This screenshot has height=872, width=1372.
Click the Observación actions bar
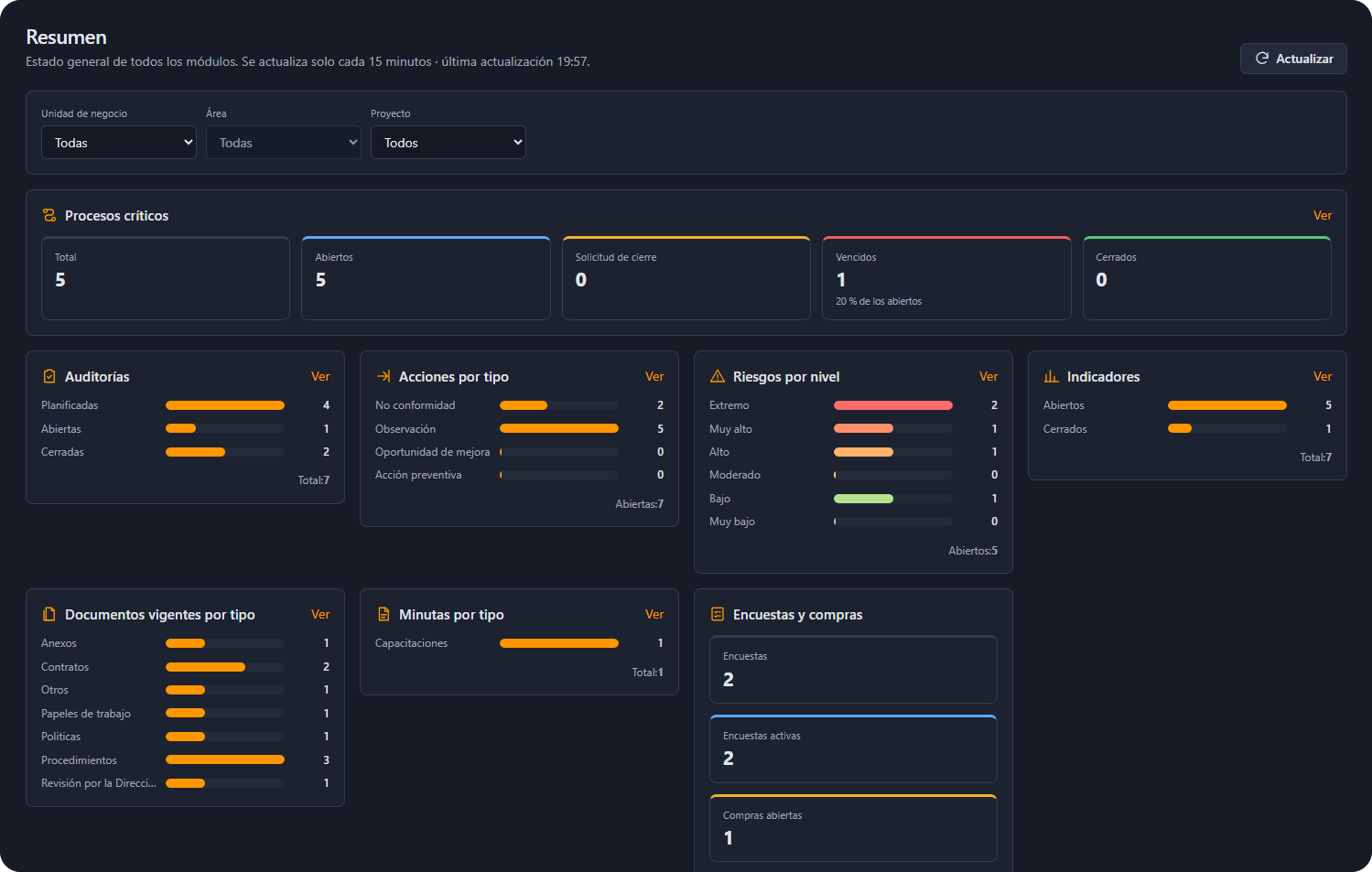click(x=559, y=428)
